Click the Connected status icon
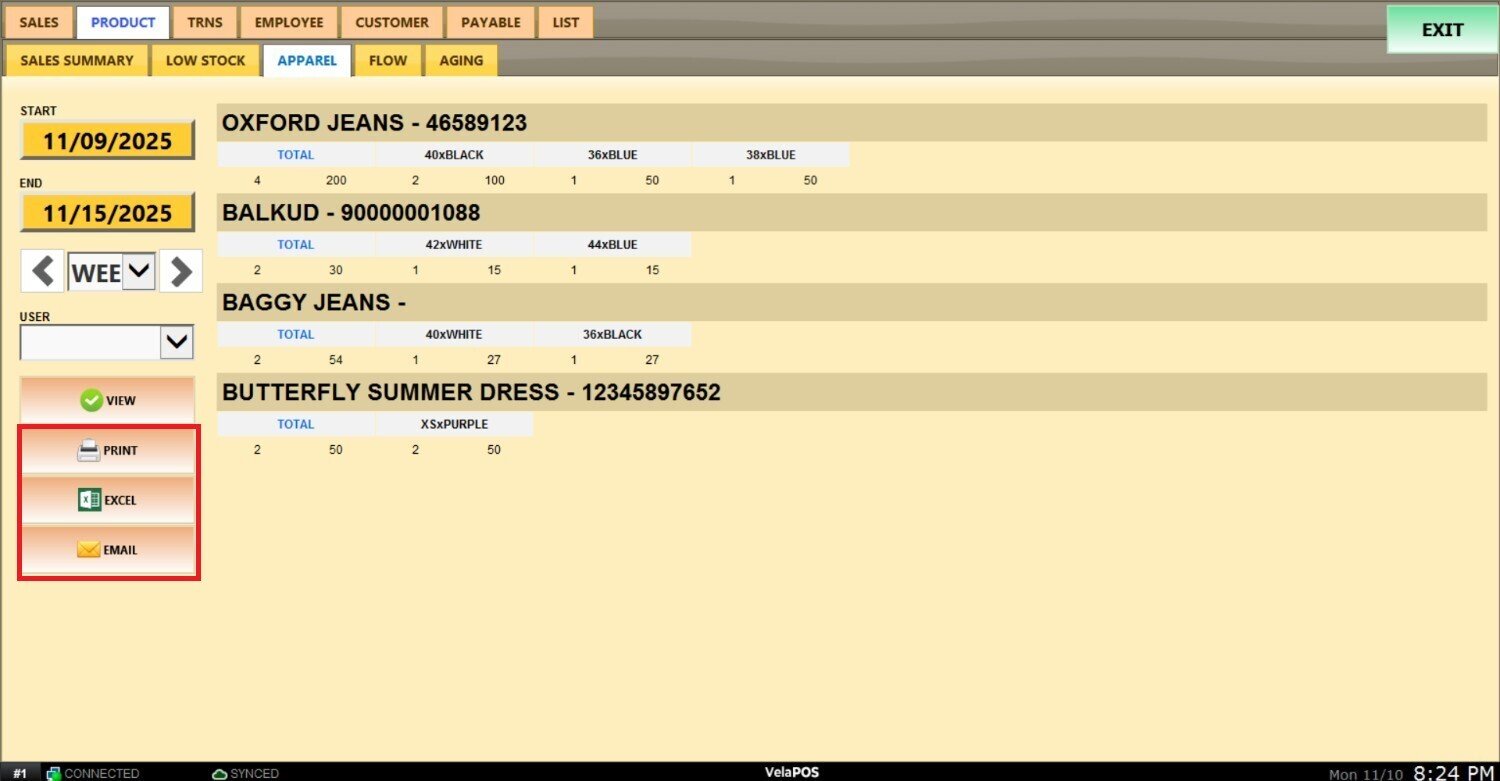This screenshot has height=781, width=1500. [x=54, y=773]
